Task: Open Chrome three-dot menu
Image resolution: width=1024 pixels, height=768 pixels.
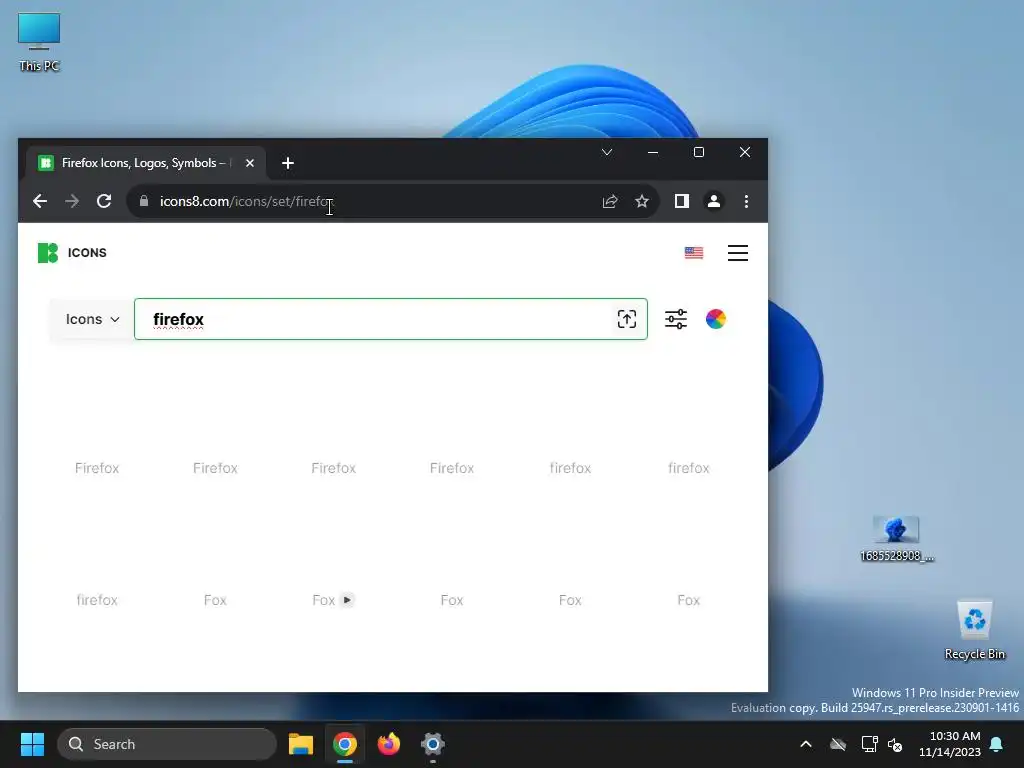Action: 746,201
